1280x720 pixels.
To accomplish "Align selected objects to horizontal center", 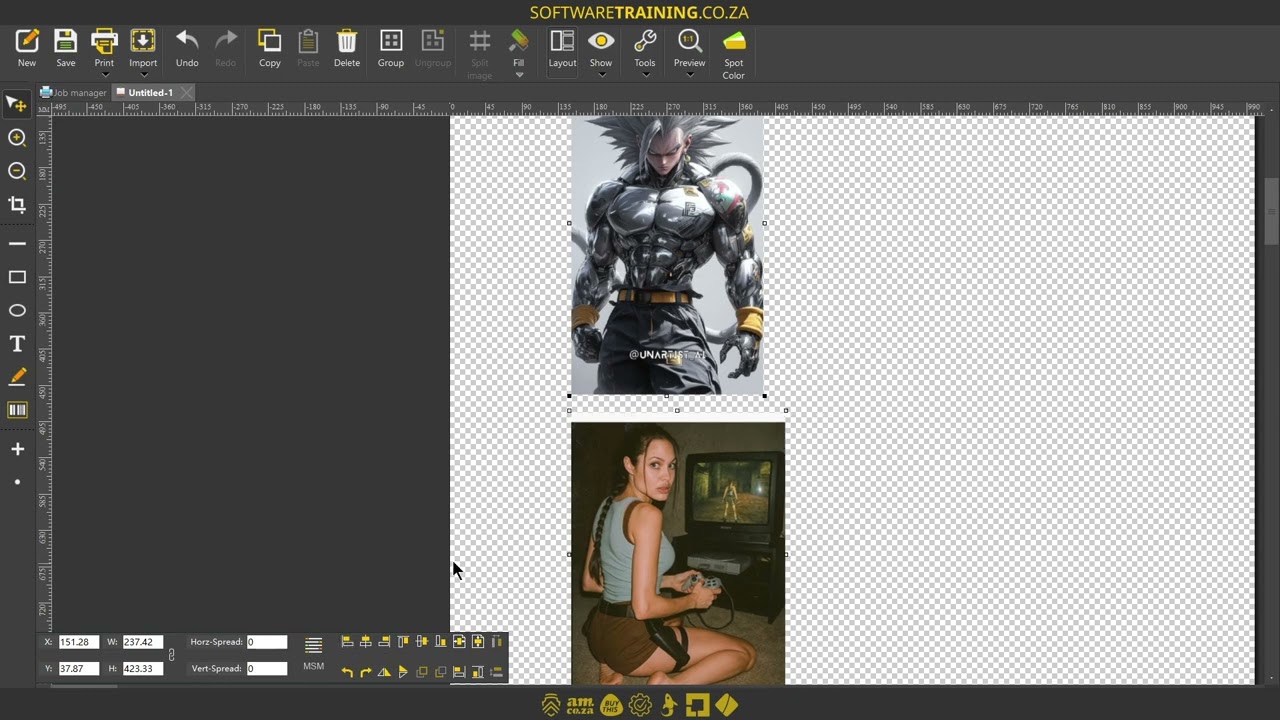I will (366, 642).
